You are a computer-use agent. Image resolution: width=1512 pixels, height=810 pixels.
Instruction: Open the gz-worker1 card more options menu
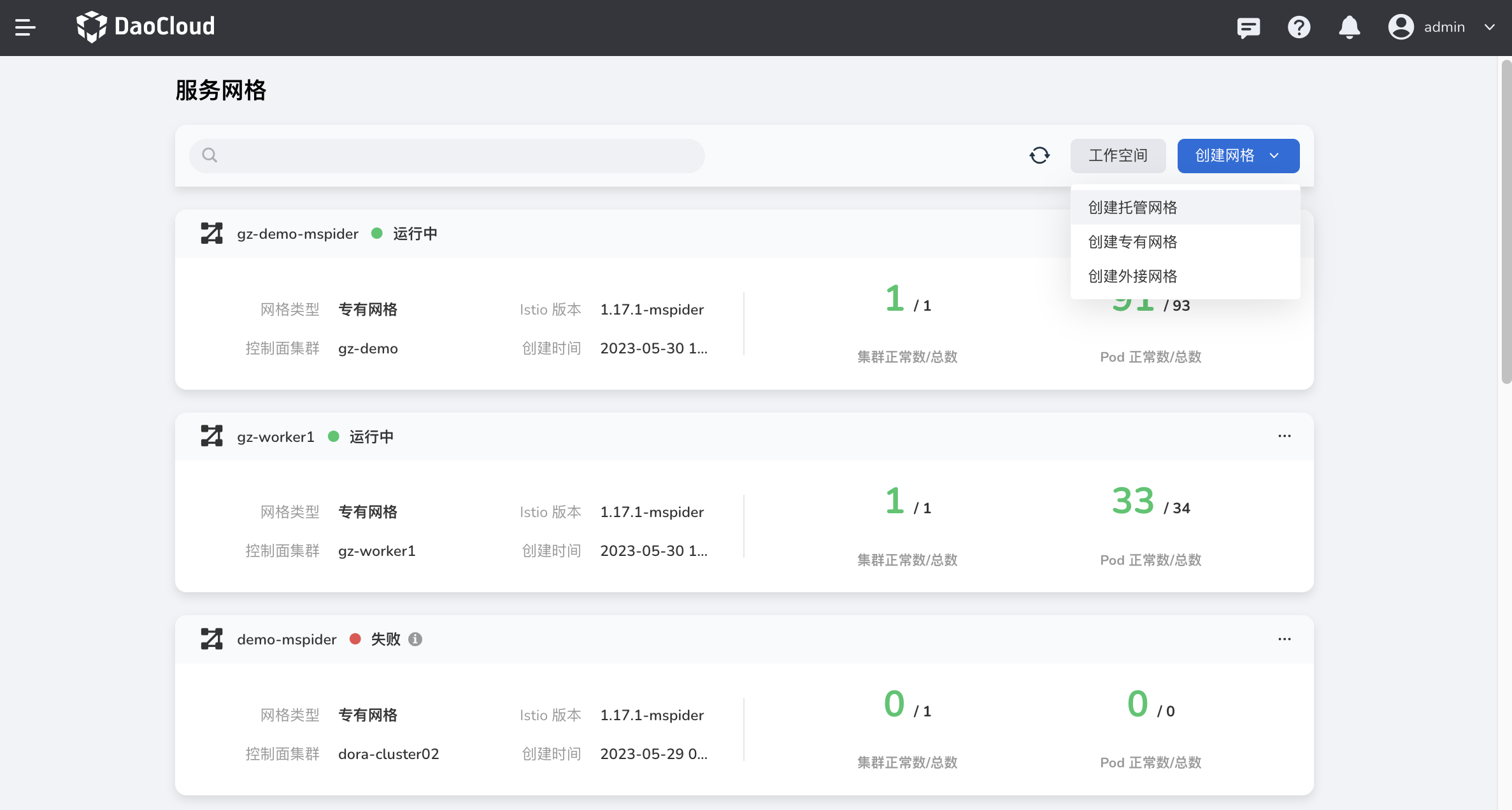(1285, 436)
